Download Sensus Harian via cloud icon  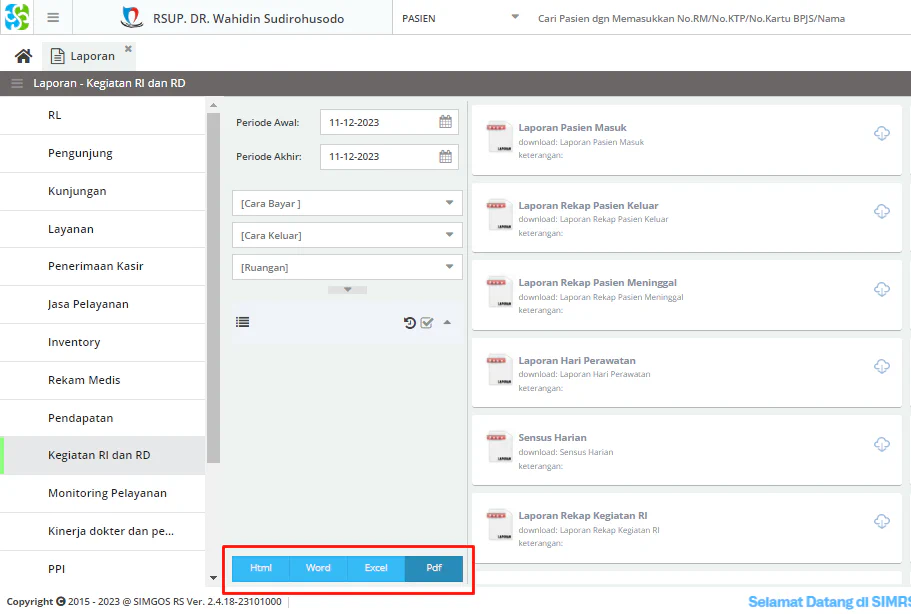point(881,444)
